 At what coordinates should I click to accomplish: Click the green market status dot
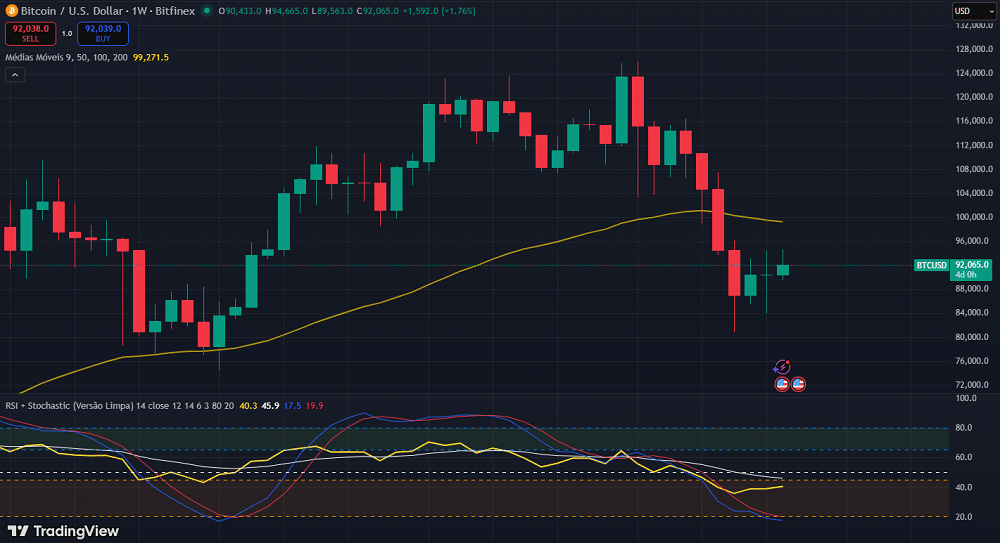pyautogui.click(x=207, y=11)
